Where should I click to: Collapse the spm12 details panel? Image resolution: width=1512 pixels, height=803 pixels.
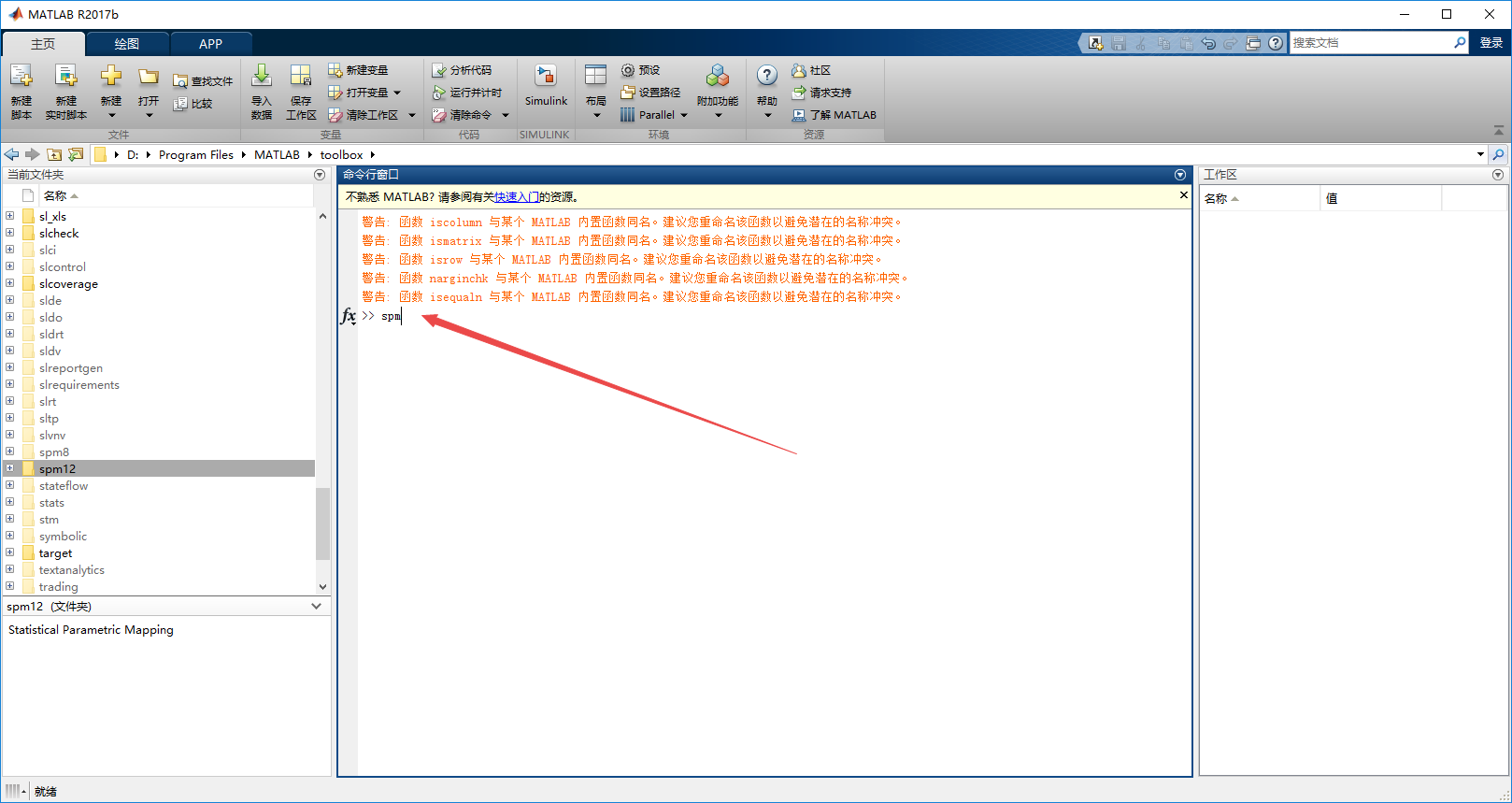point(316,607)
